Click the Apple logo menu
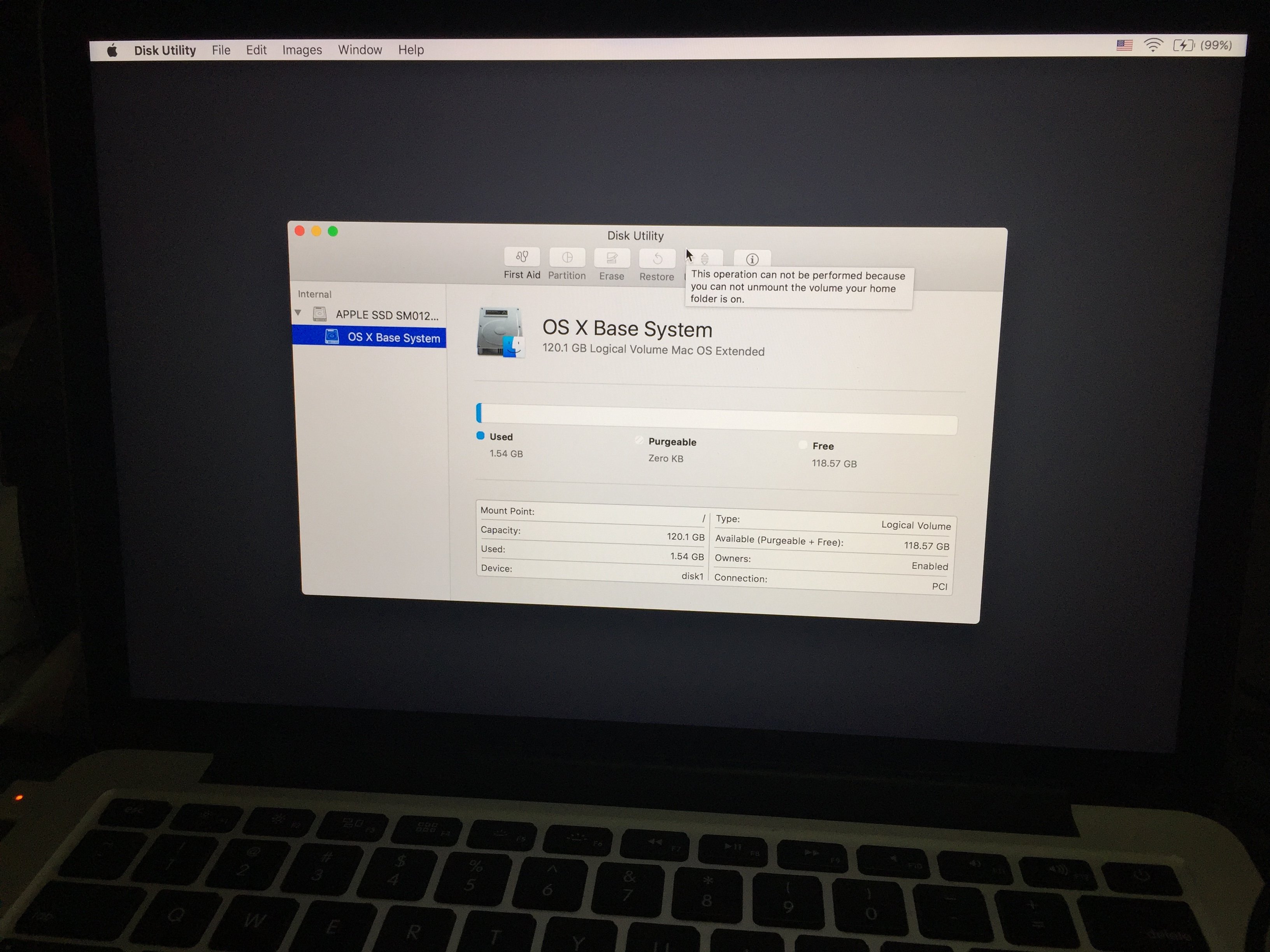Screen dimensions: 1270x952 coord(112,51)
